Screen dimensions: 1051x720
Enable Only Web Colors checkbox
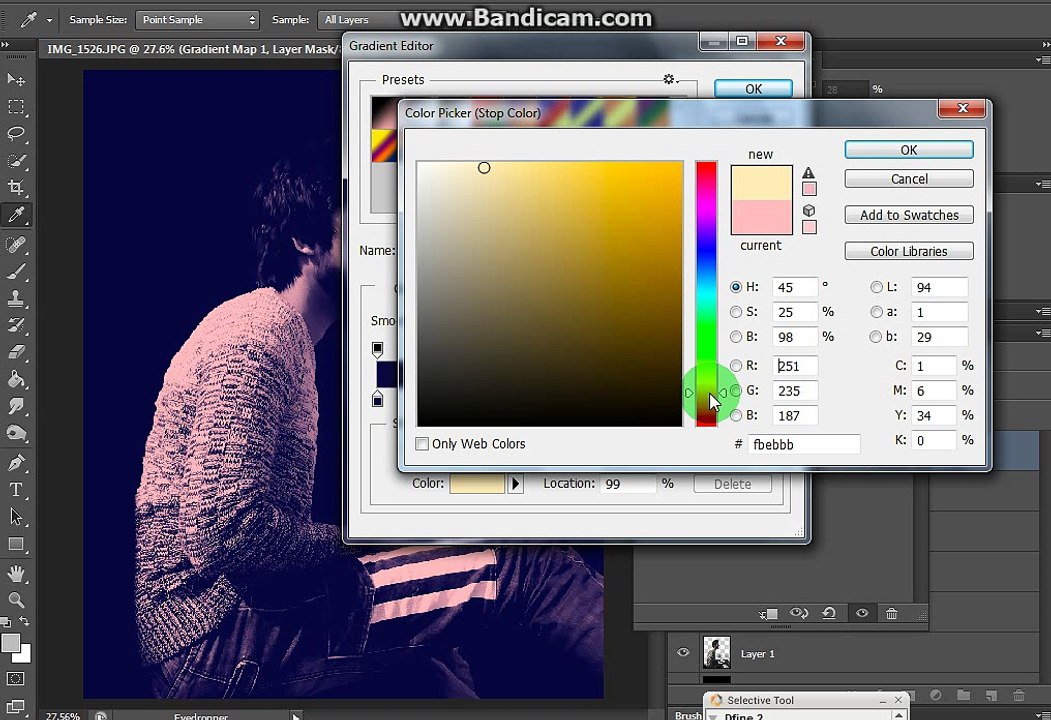click(x=422, y=444)
